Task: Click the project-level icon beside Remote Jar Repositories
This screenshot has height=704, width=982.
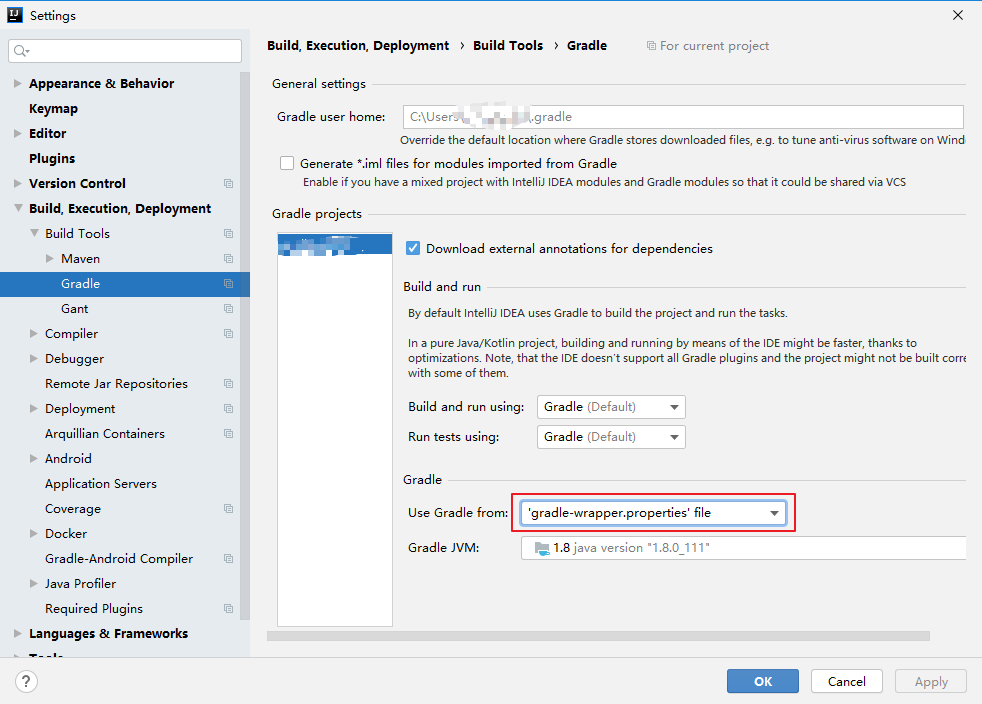Action: (x=229, y=384)
